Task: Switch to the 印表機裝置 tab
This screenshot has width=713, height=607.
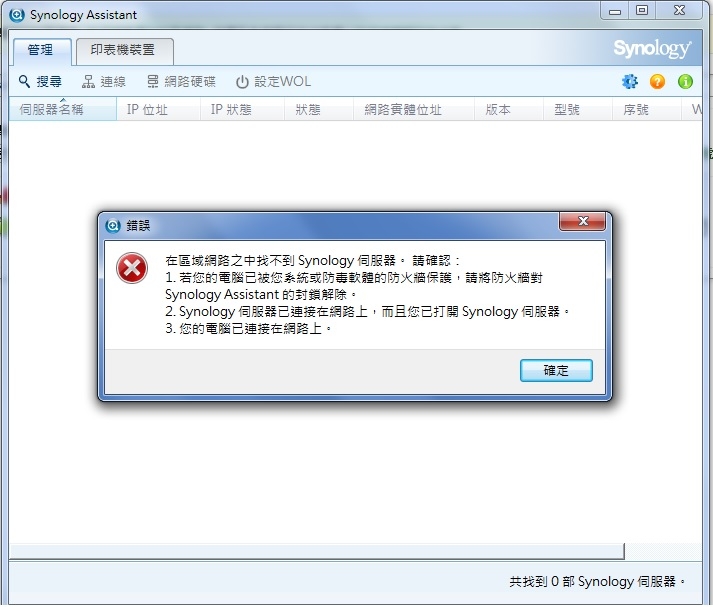Action: [x=125, y=51]
